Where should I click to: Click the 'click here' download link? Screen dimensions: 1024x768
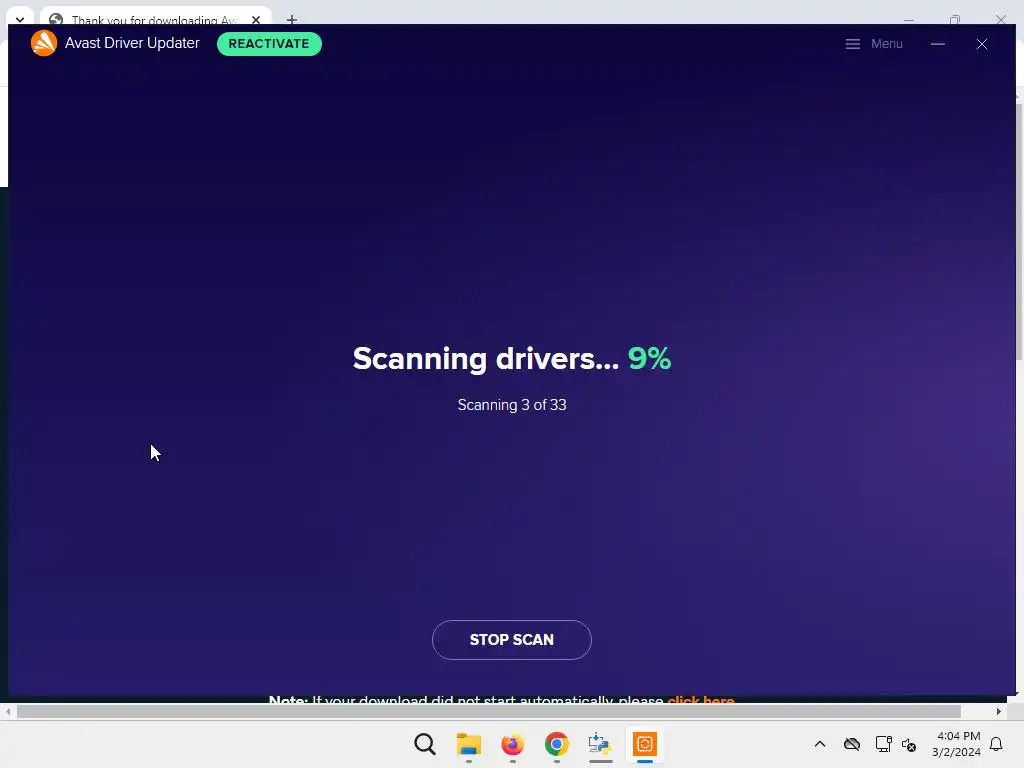tap(701, 699)
